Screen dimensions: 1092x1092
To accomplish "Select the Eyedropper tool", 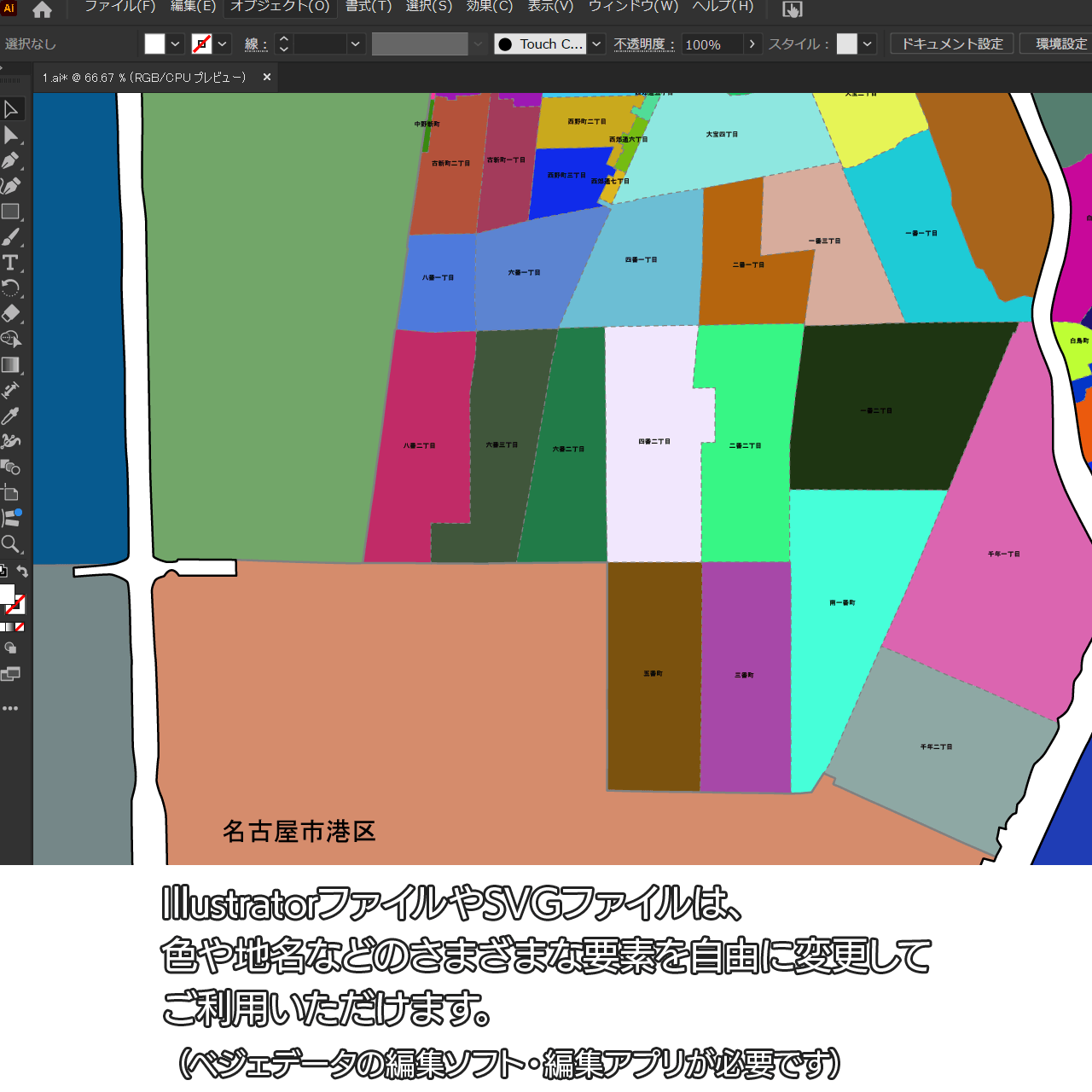I will click(11, 416).
